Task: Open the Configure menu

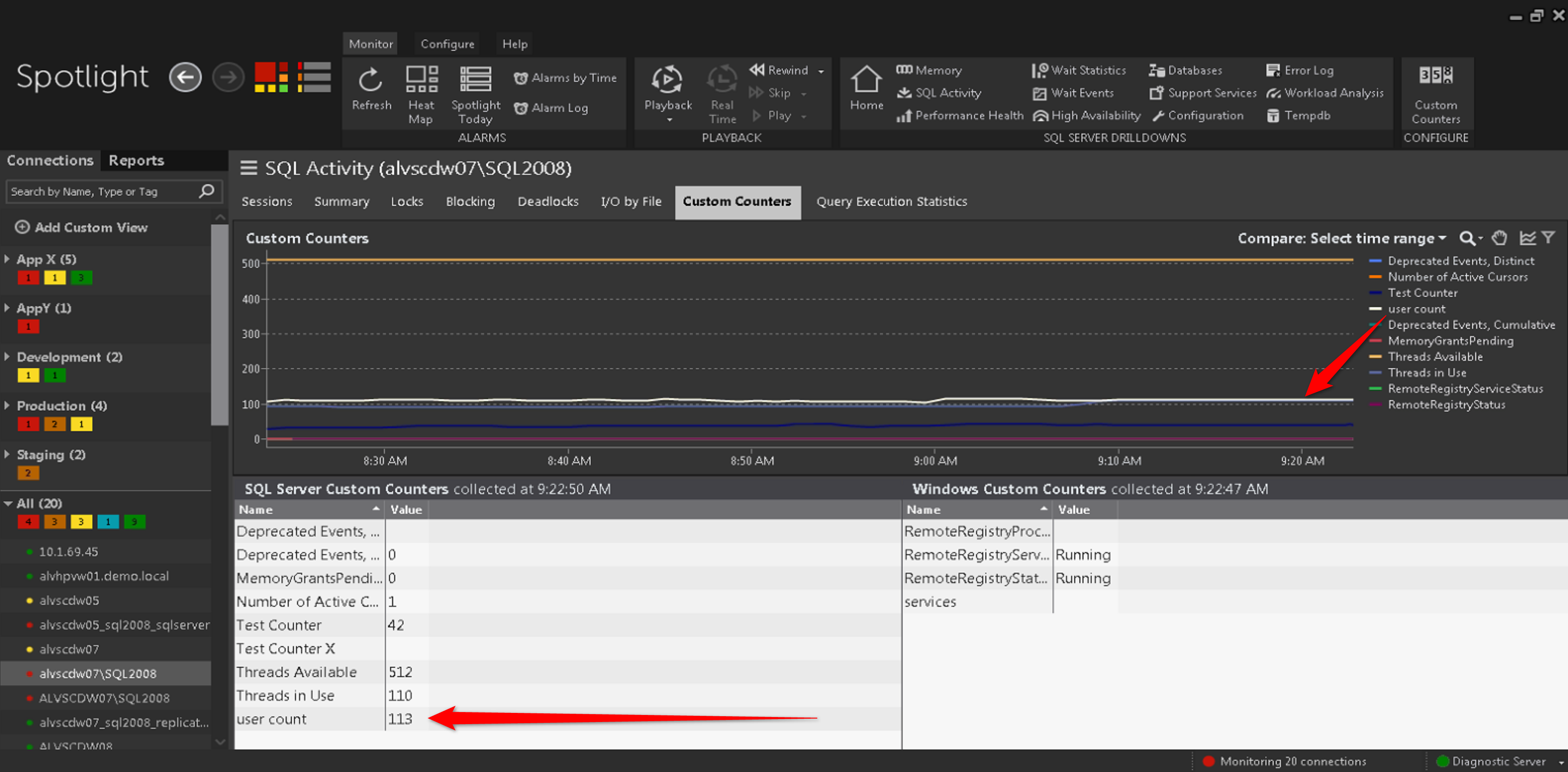Action: [x=447, y=44]
